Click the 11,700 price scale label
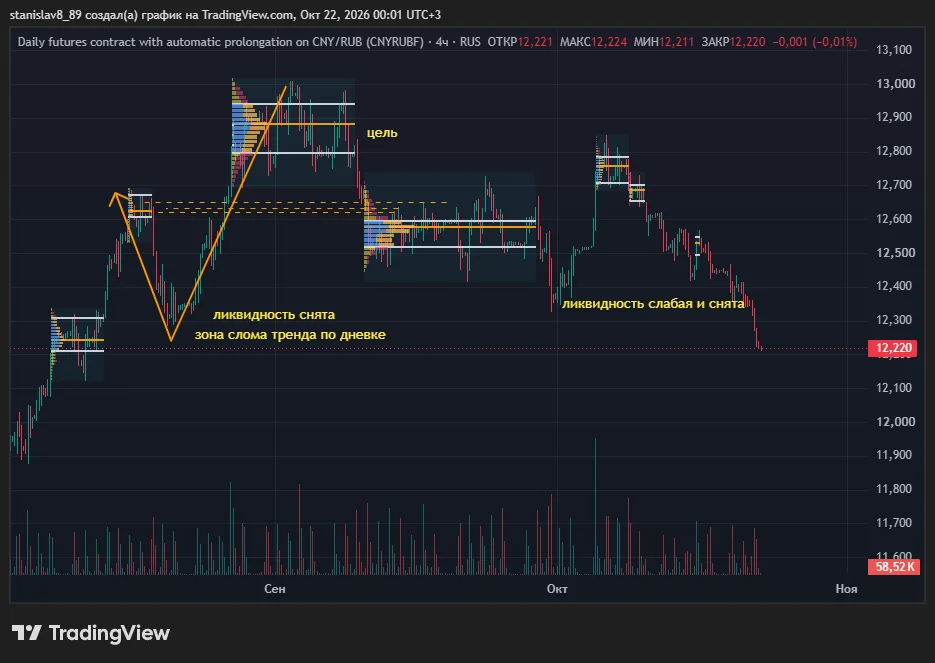 pyautogui.click(x=894, y=523)
